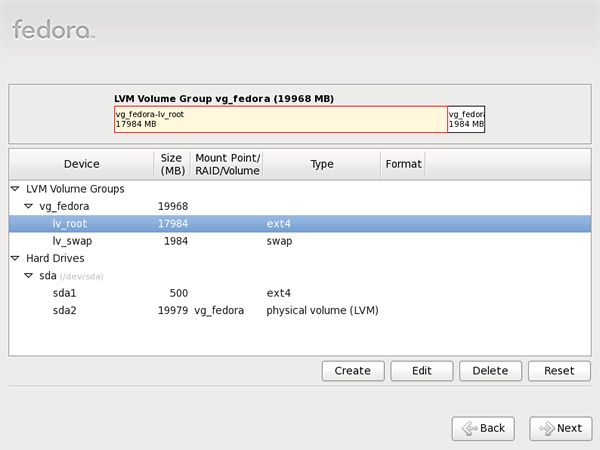Viewport: 600px width, 450px height.
Task: Select the 1984 MB swap bar segment
Action: 466,119
